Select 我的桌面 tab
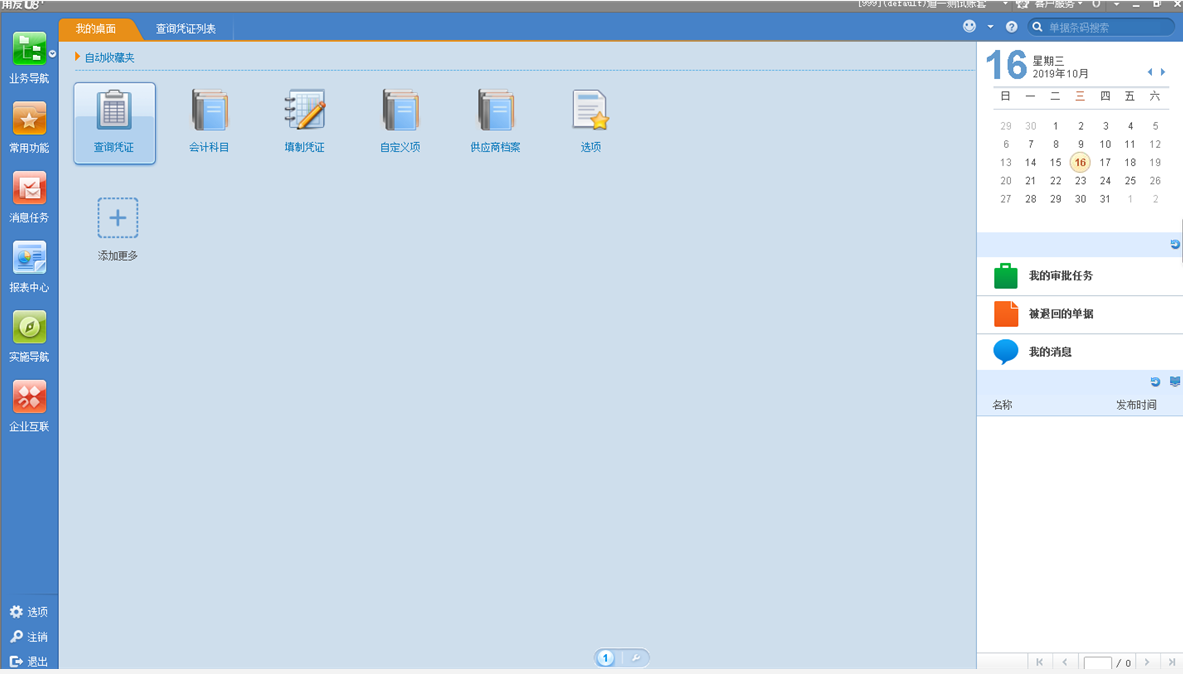1183x674 pixels. click(x=96, y=29)
